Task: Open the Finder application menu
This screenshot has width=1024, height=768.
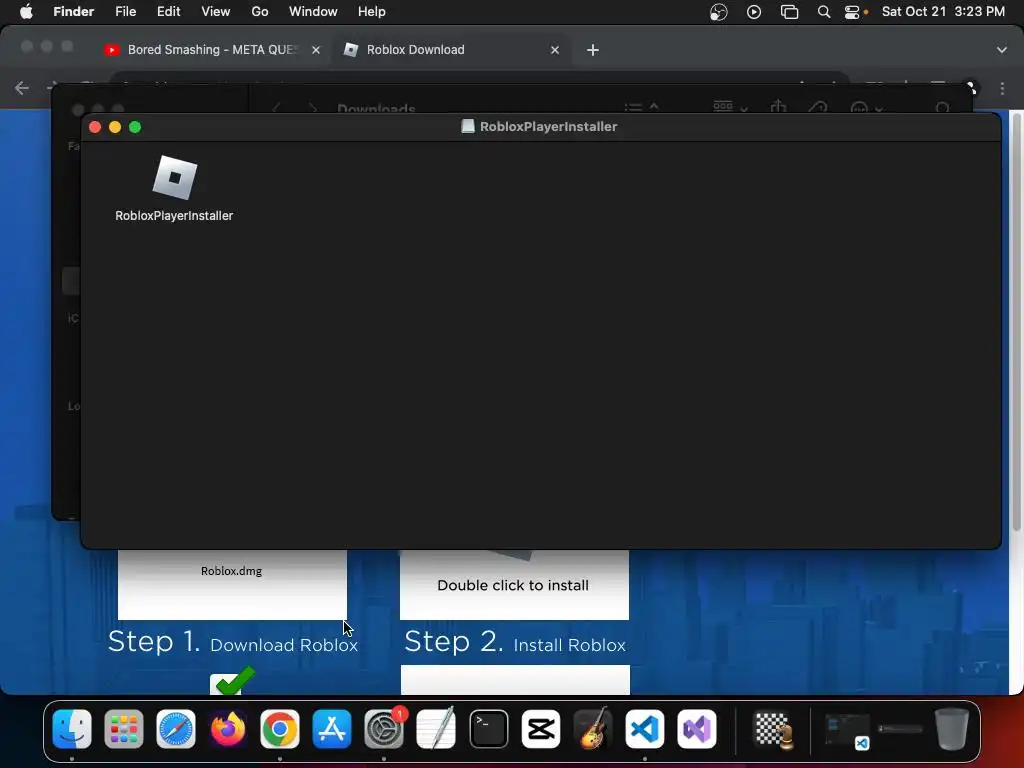Action: (73, 12)
